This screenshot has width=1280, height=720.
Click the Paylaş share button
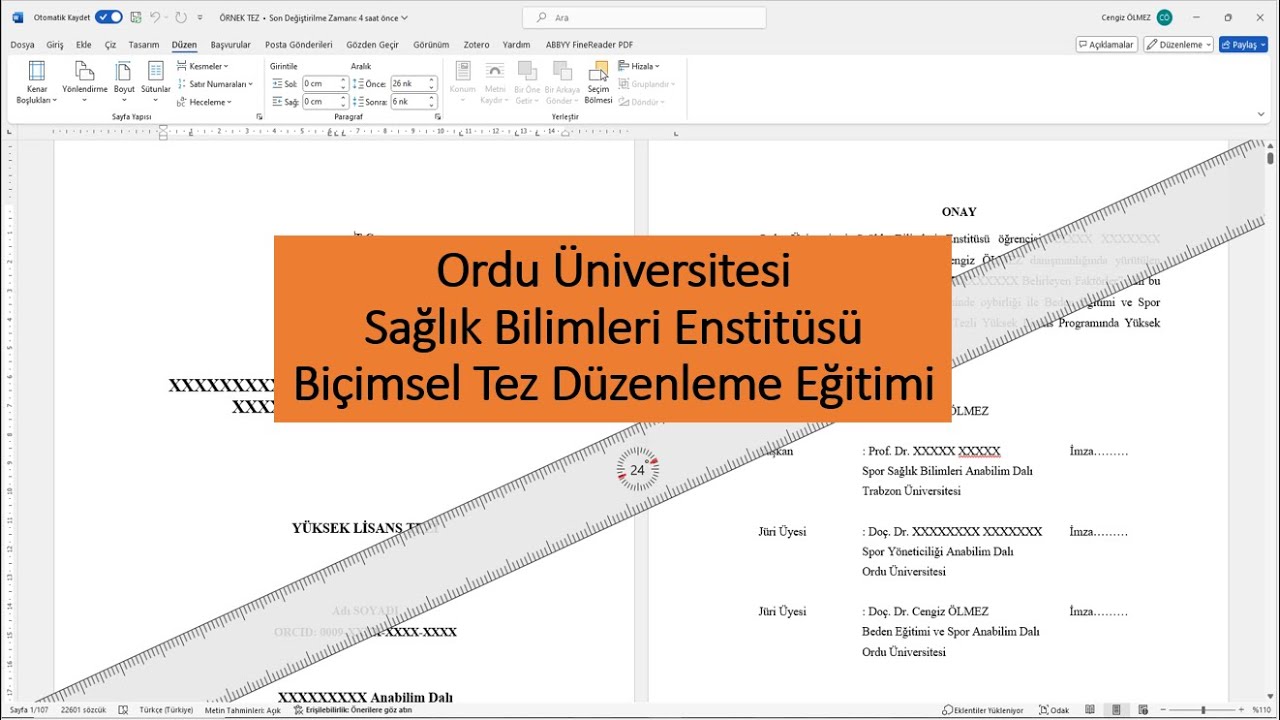[1243, 45]
